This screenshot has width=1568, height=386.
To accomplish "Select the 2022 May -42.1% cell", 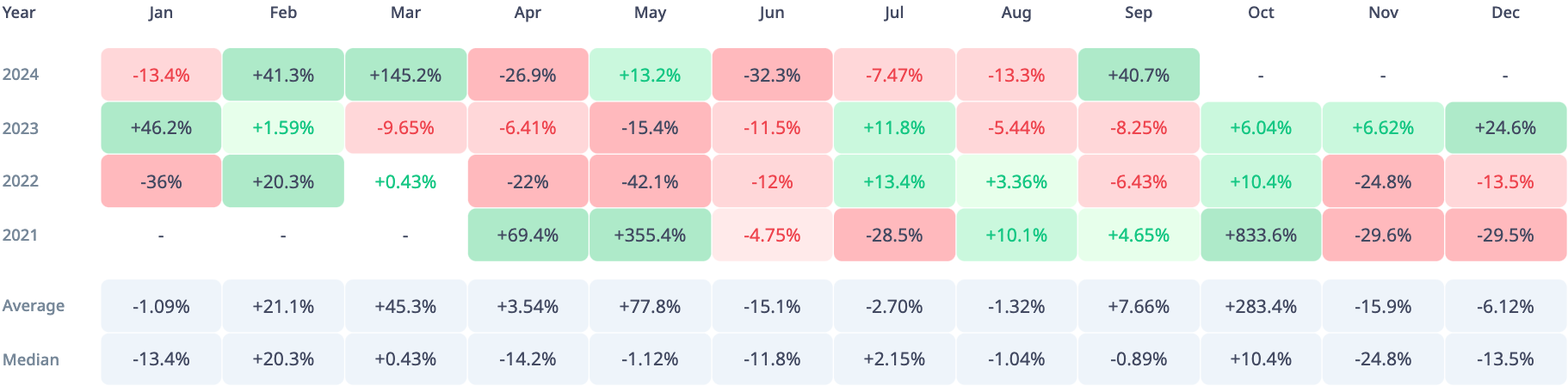I will point(650,181).
